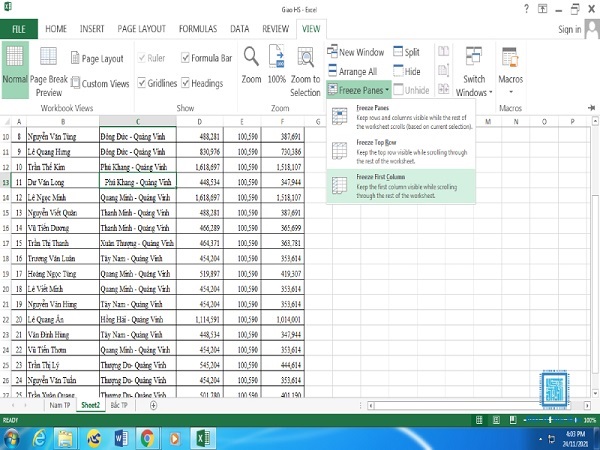Open the Bắc TP sheet tab
The image size is (600, 450).
click(x=119, y=405)
